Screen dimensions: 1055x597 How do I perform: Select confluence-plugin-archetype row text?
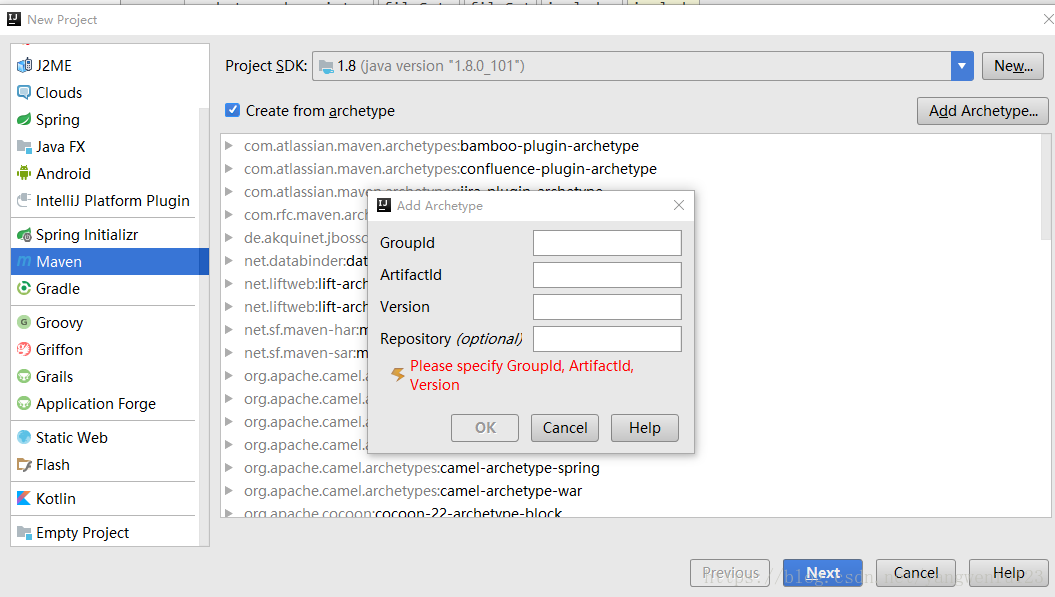pyautogui.click(x=450, y=169)
